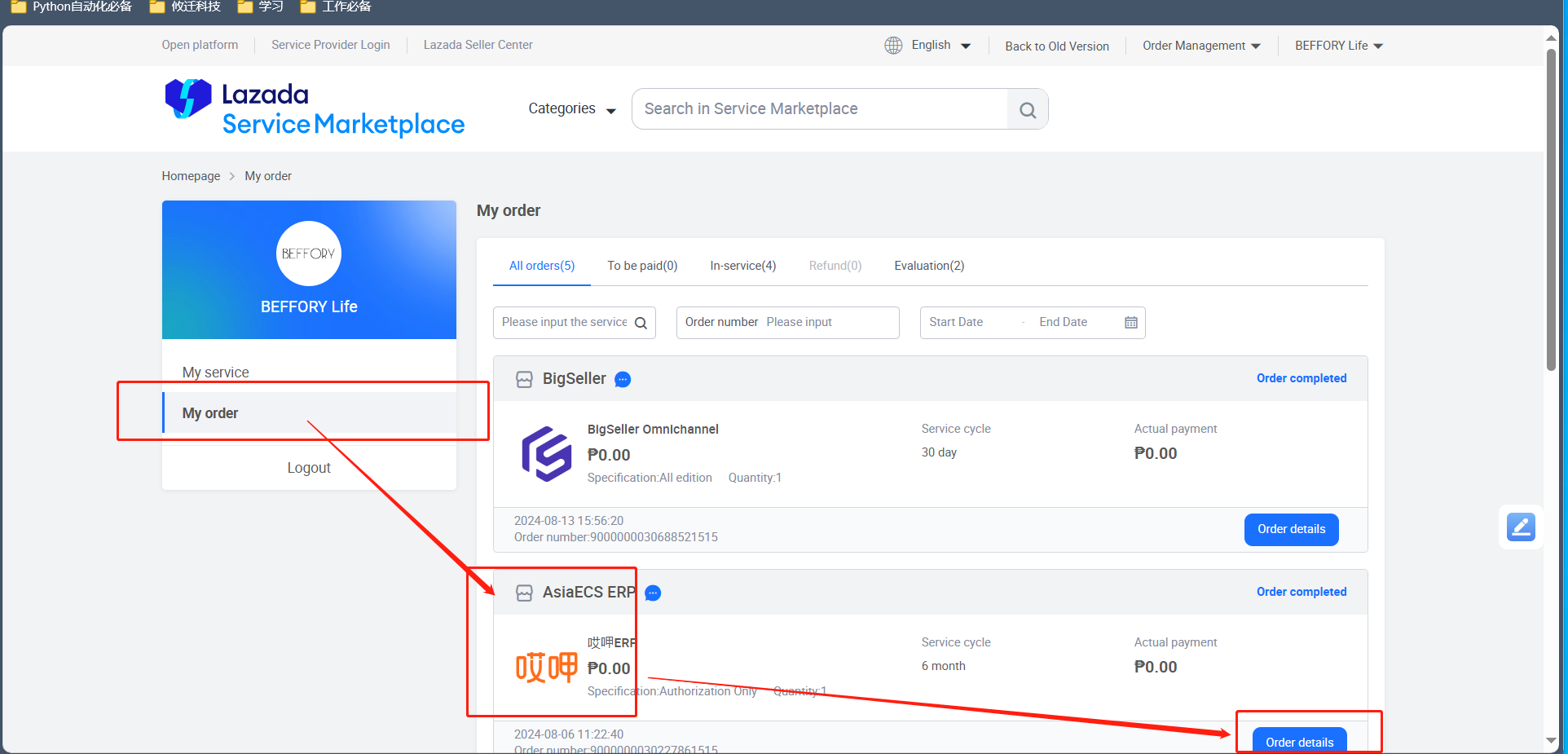Expand the Order Management dropdown
The image size is (1568, 754).
tap(1201, 46)
